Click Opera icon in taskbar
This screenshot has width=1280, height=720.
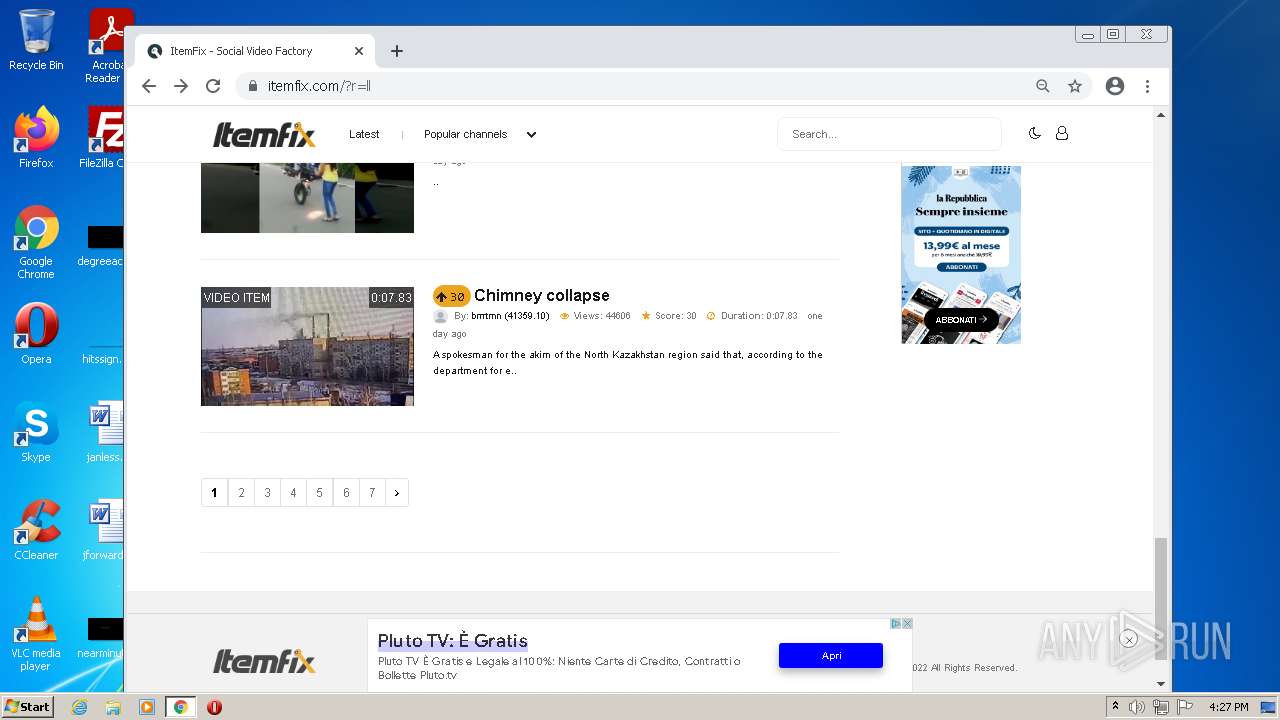214,707
